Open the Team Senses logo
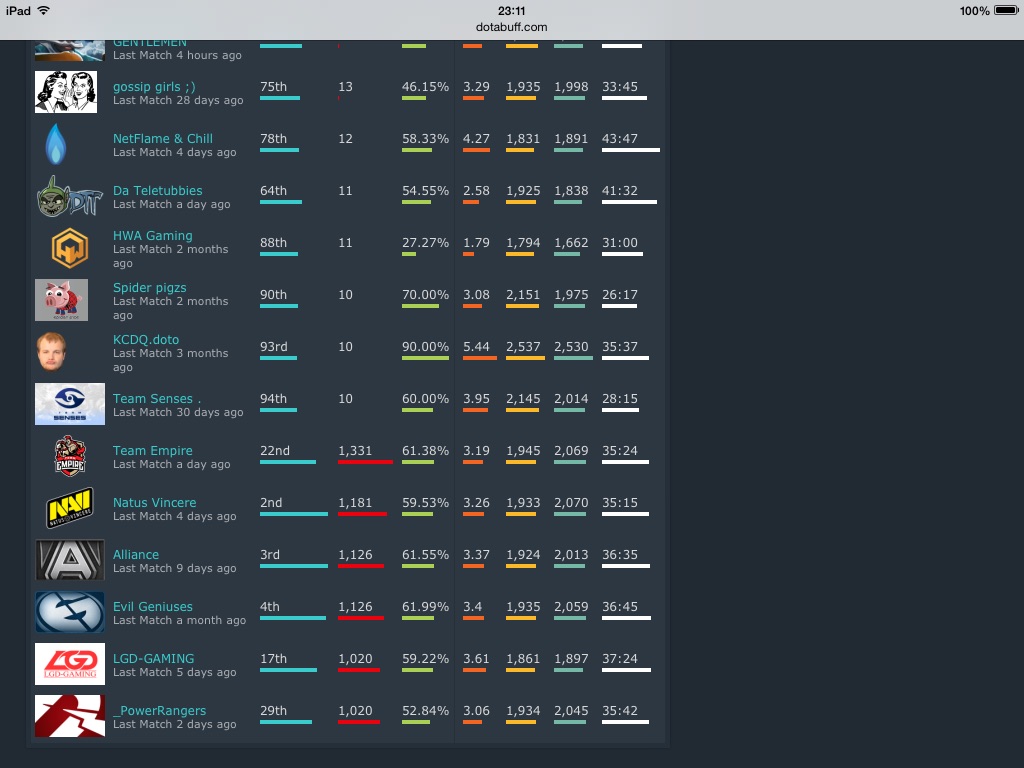 tap(70, 404)
